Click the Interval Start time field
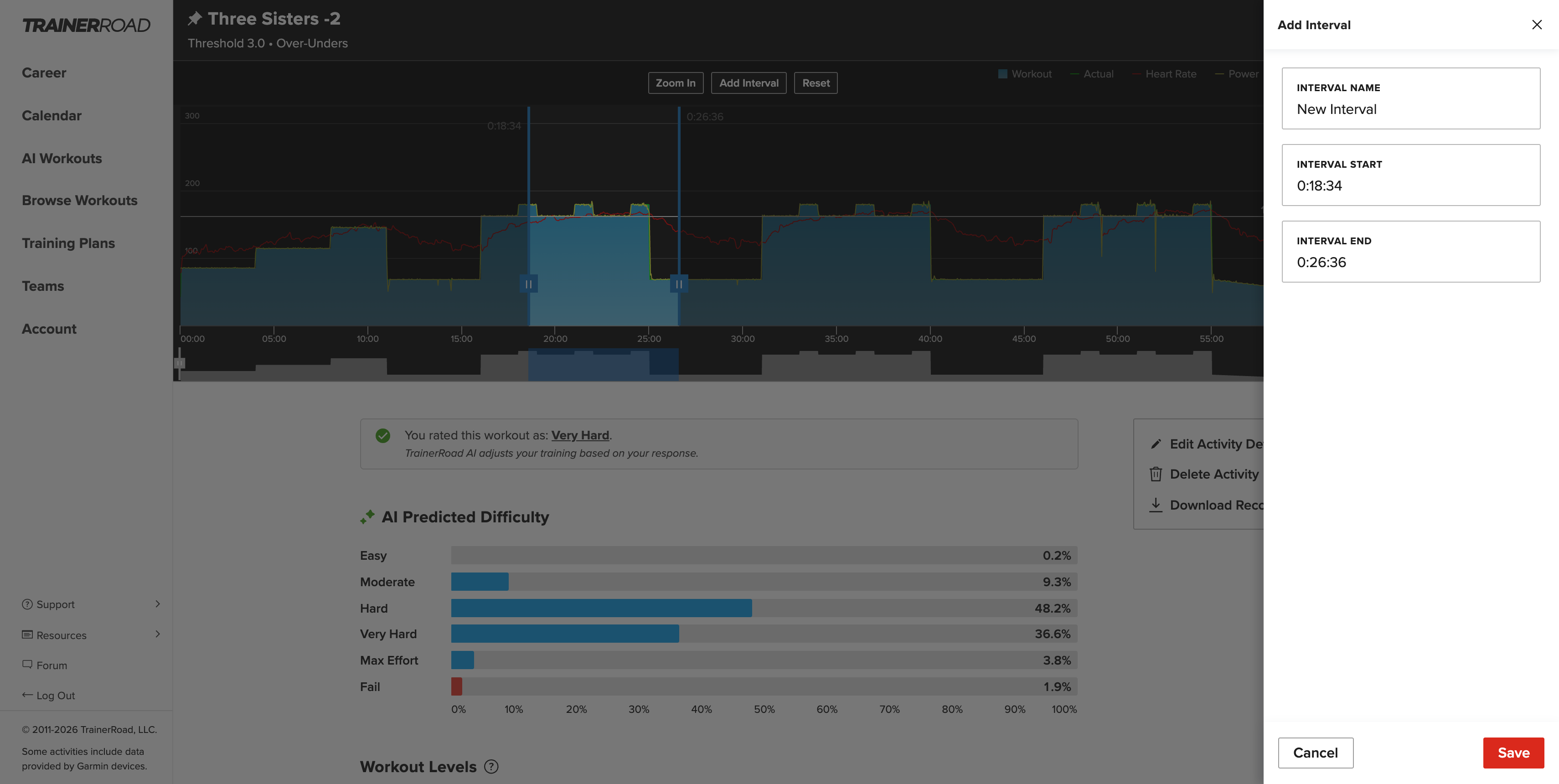The image size is (1559, 784). 1411,175
